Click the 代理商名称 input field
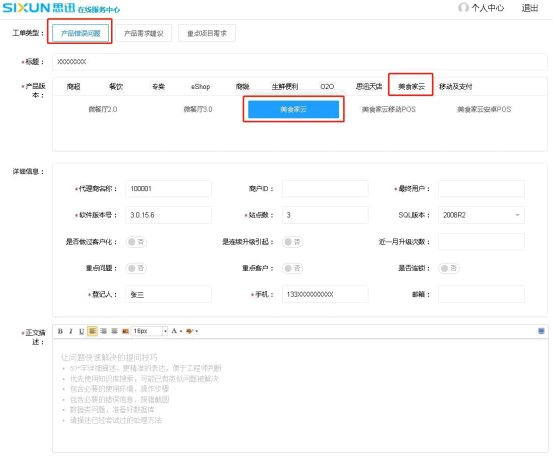554x458 pixels. 169,189
